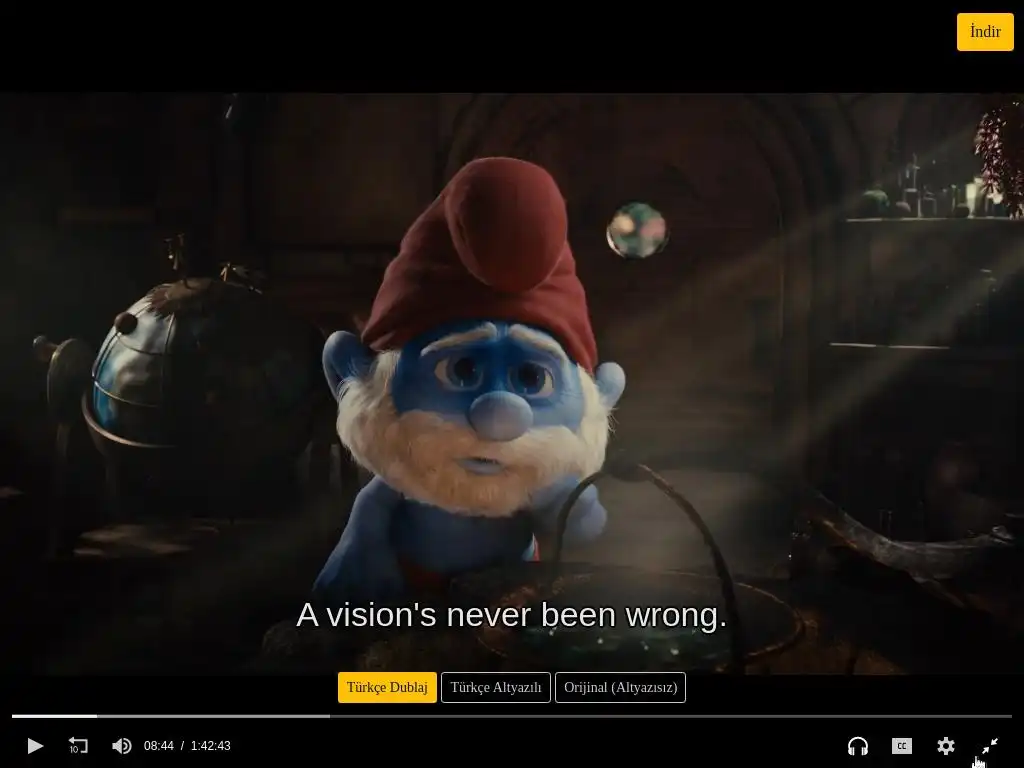Mute audio via the speaker icon

(x=121, y=745)
